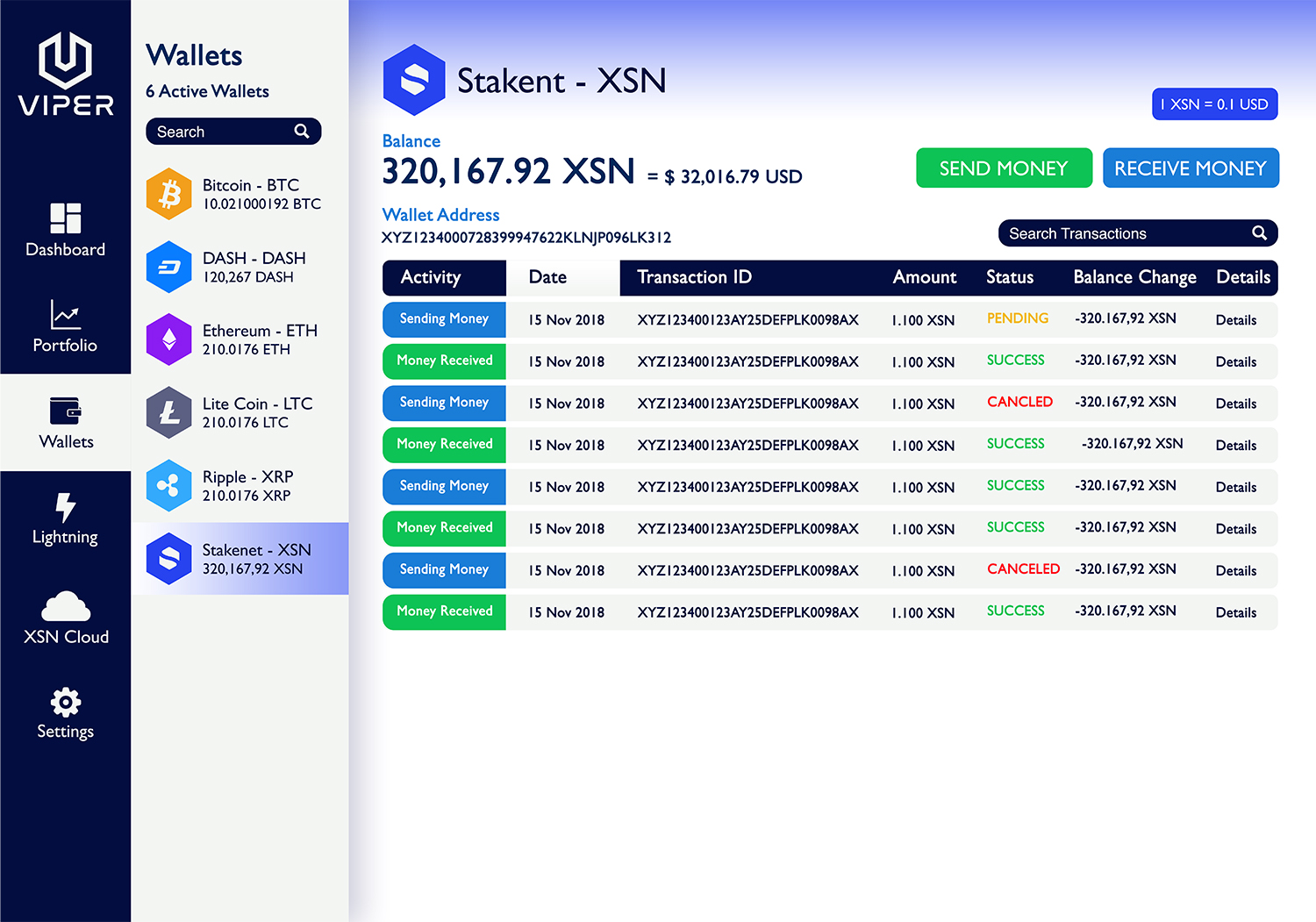Click the Bitcoin hexagon icon

168,194
